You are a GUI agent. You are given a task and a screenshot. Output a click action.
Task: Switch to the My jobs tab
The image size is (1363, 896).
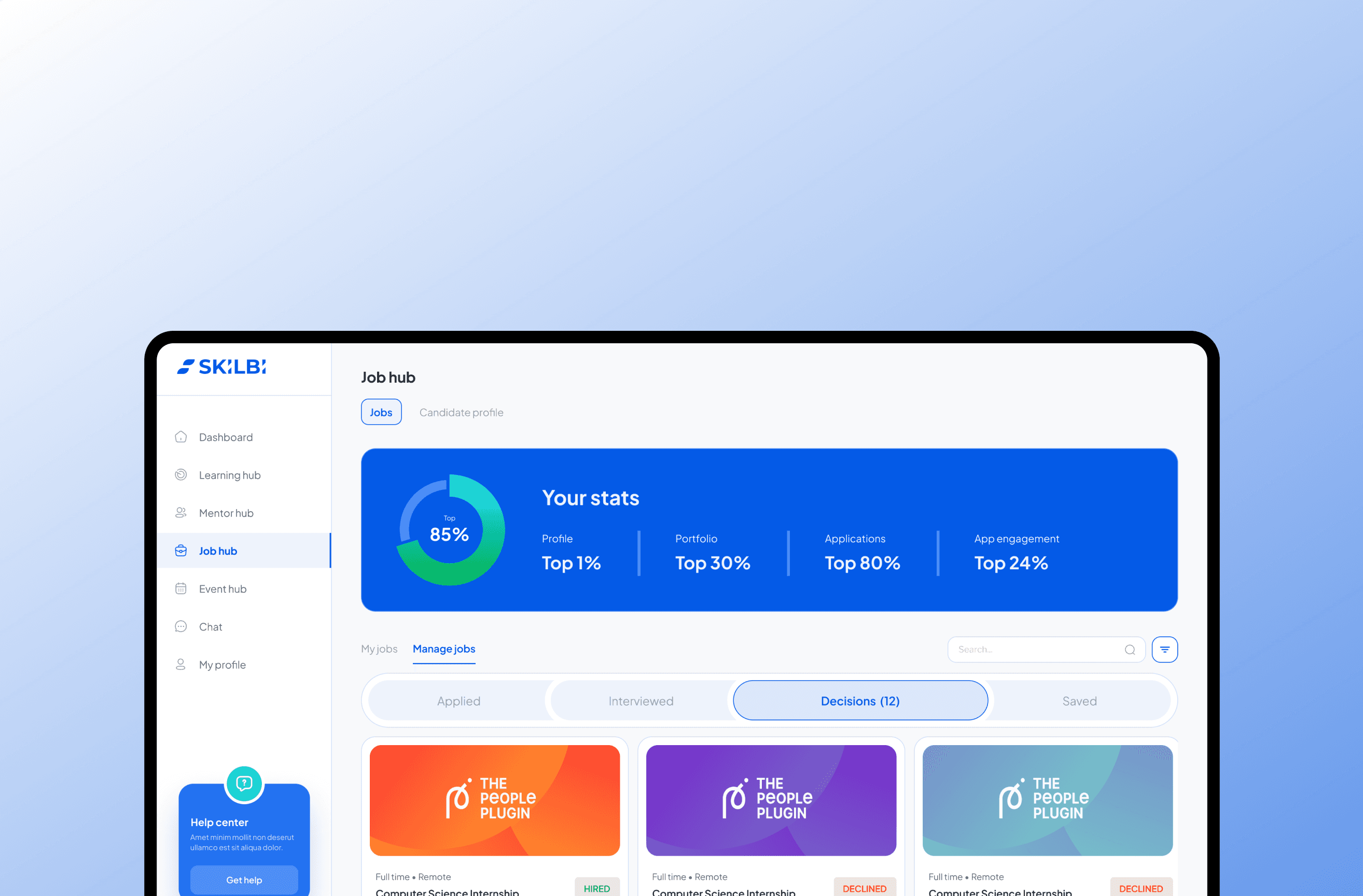point(379,649)
